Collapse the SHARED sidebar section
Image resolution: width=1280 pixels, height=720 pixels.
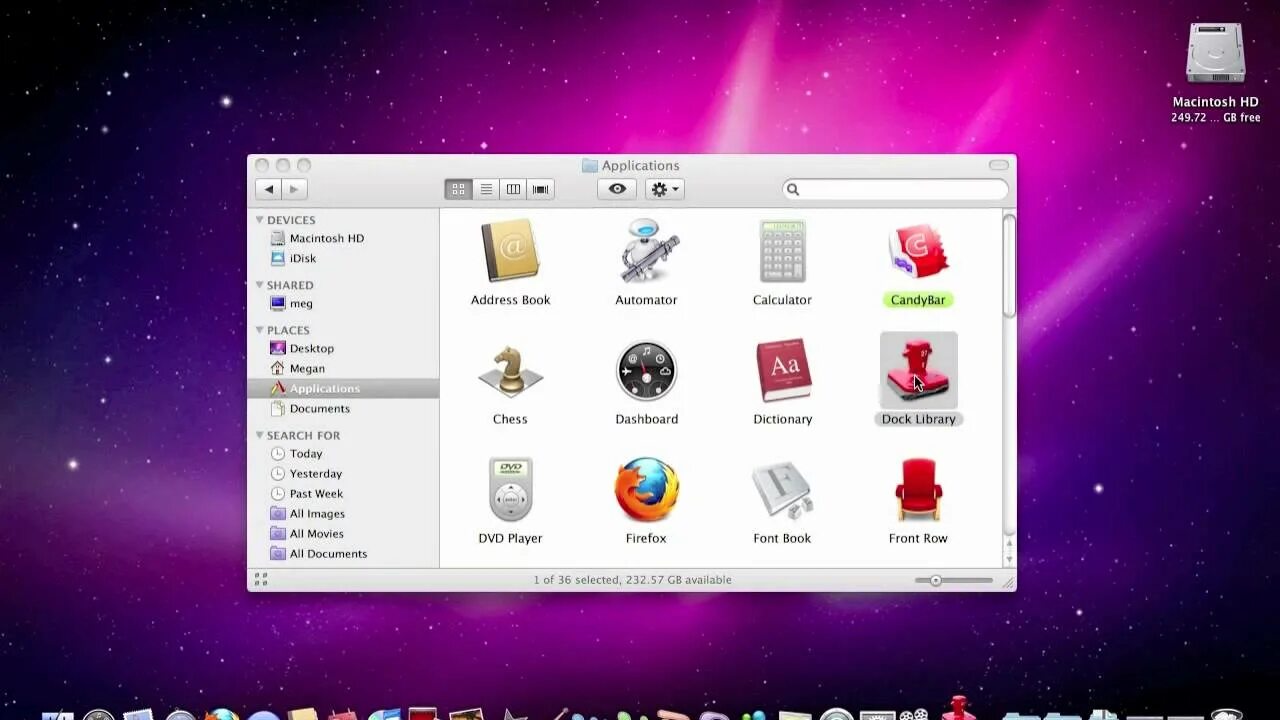[260, 284]
